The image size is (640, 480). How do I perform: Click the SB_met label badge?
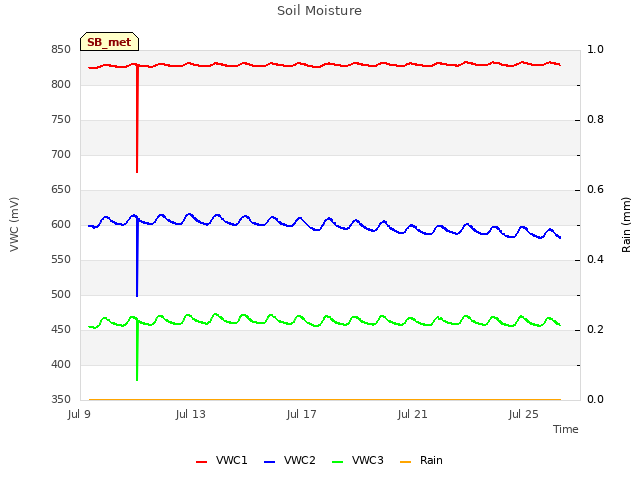[109, 42]
